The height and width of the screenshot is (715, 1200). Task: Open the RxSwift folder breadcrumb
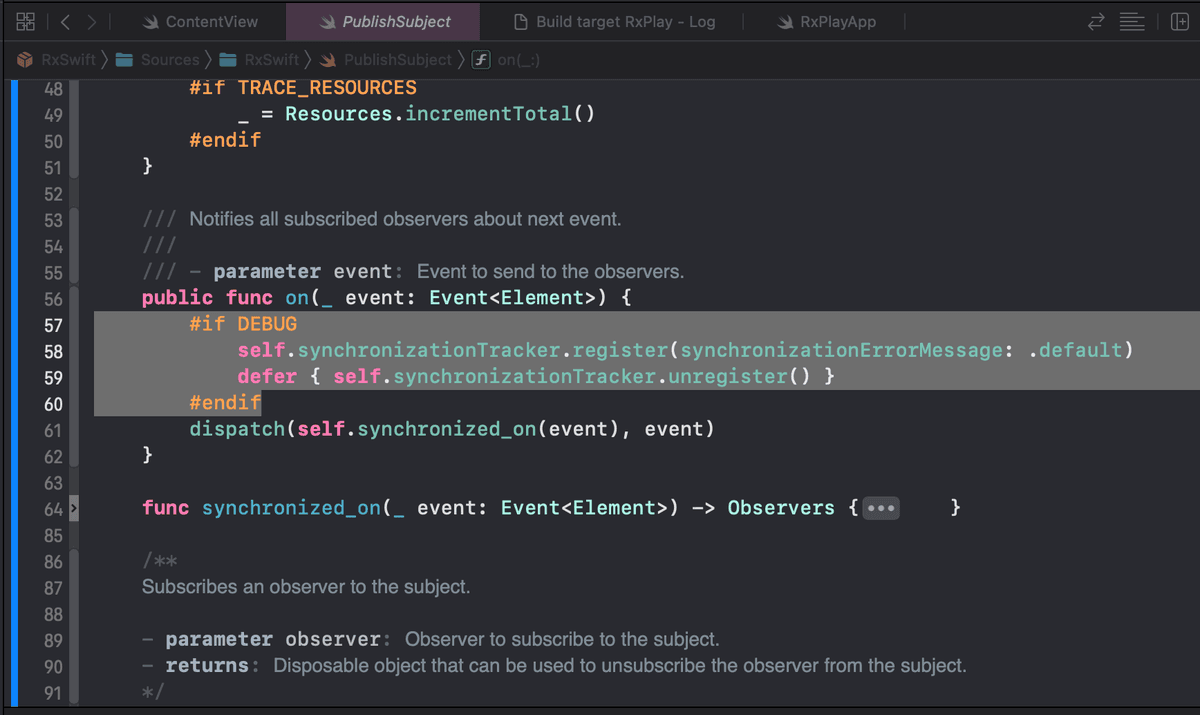pyautogui.click(x=260, y=60)
